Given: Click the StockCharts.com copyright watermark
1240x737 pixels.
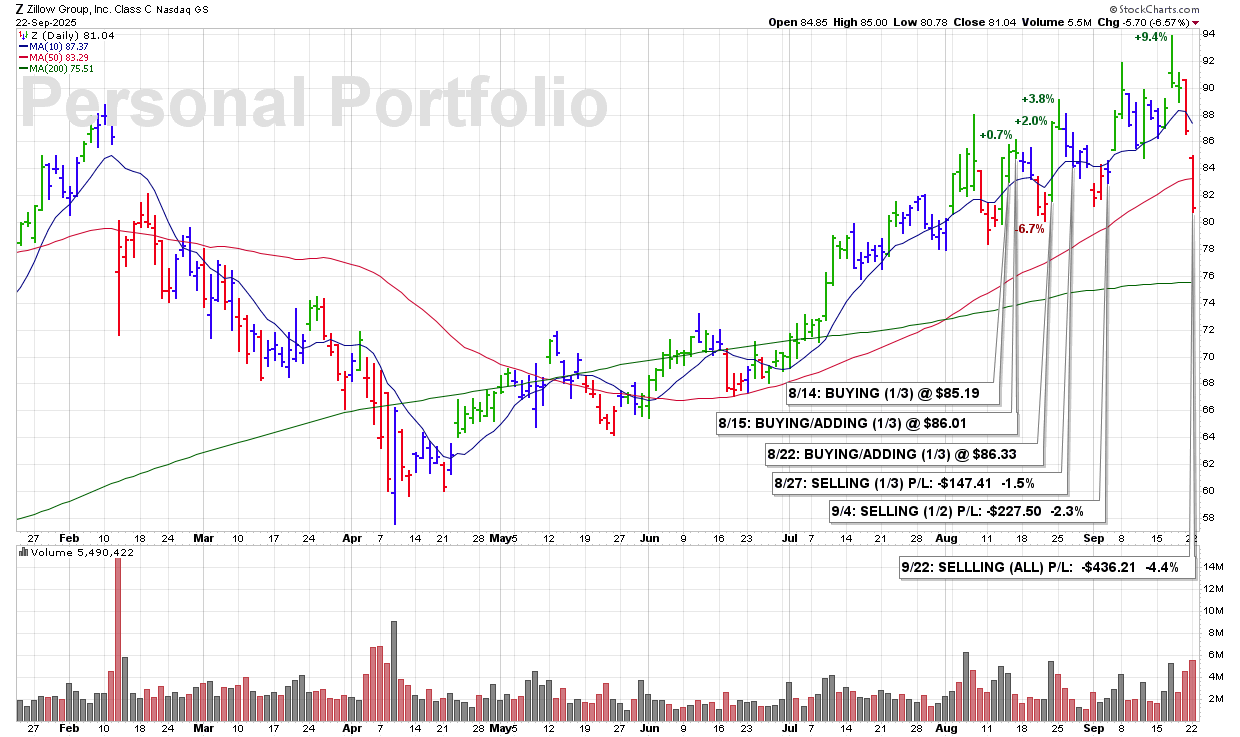Looking at the screenshot, I should (x=1182, y=10).
